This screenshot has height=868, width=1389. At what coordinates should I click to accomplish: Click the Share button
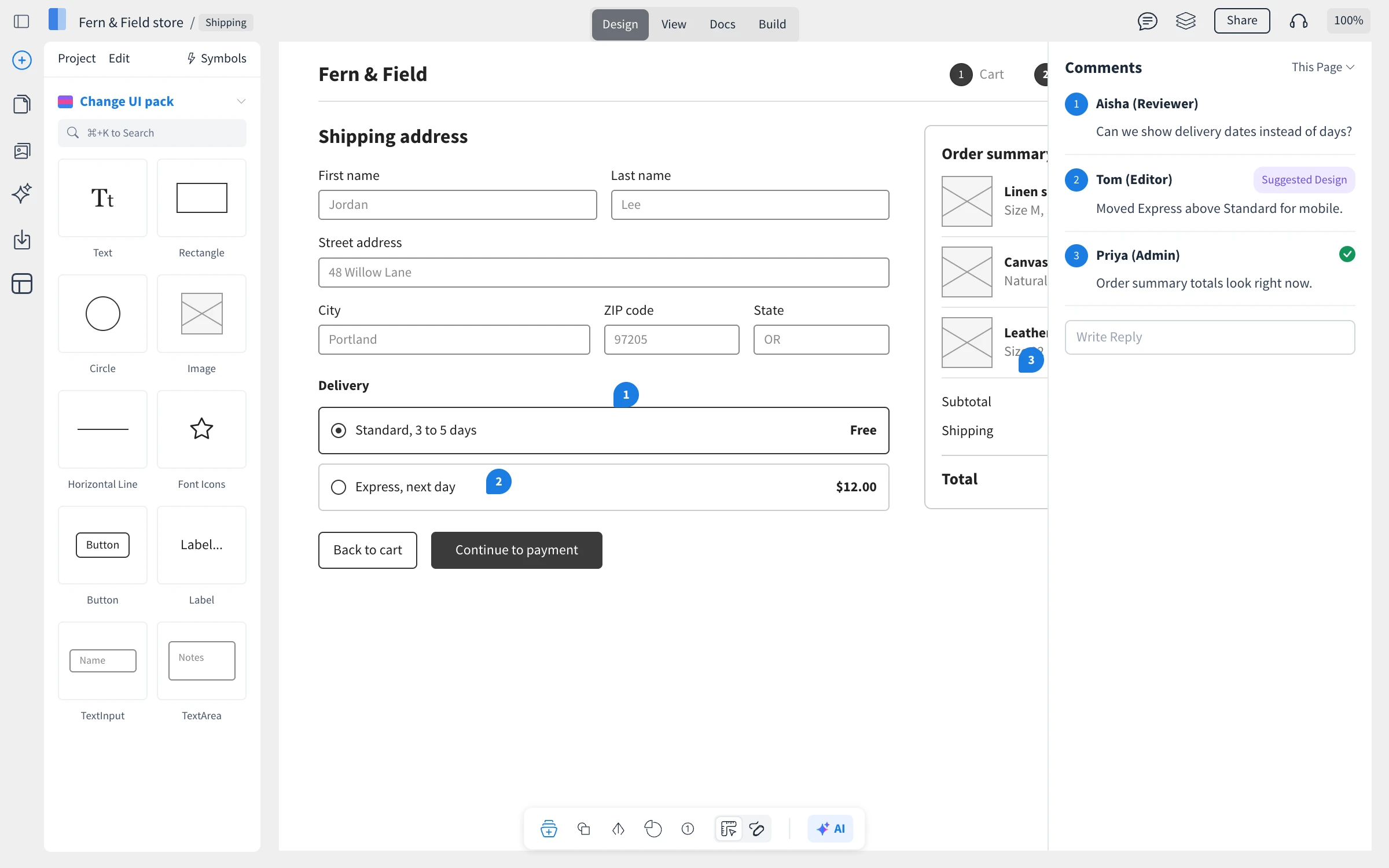(x=1242, y=21)
